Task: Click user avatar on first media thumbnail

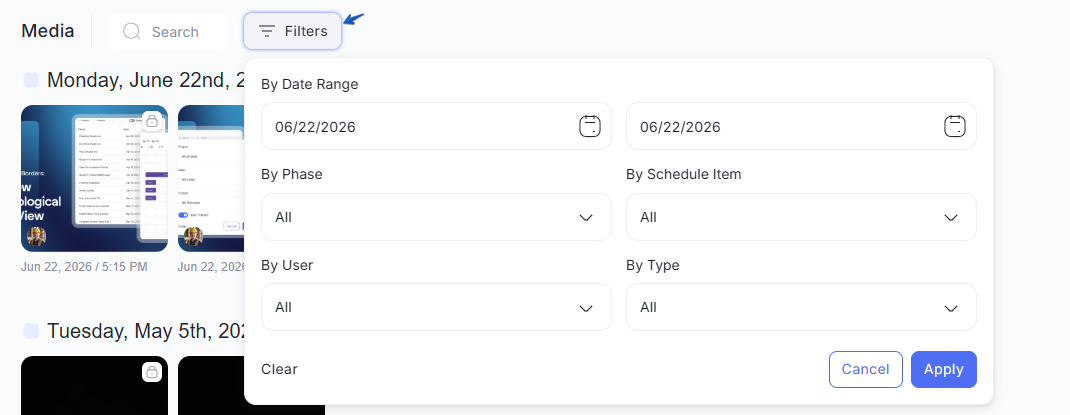Action: (x=36, y=236)
